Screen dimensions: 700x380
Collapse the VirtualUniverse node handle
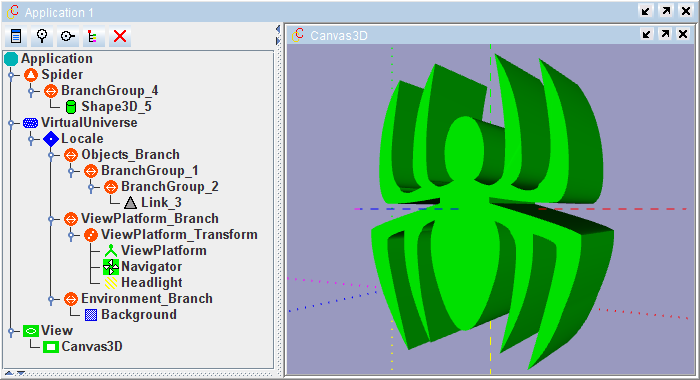coord(11,123)
